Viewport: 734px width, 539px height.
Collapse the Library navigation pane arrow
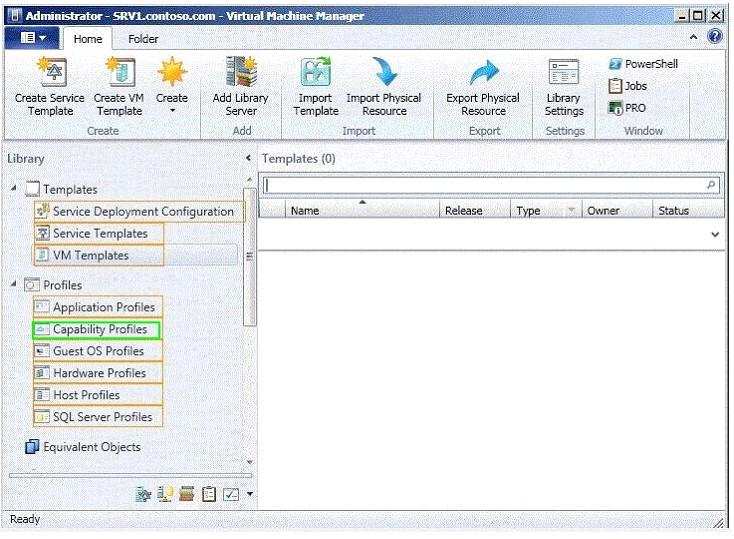pos(249,158)
